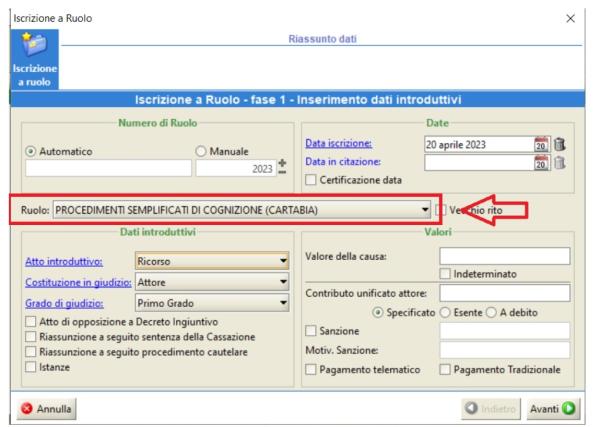Click the Atto introduttivo link
This screenshot has height=427, width=600.
[64, 262]
